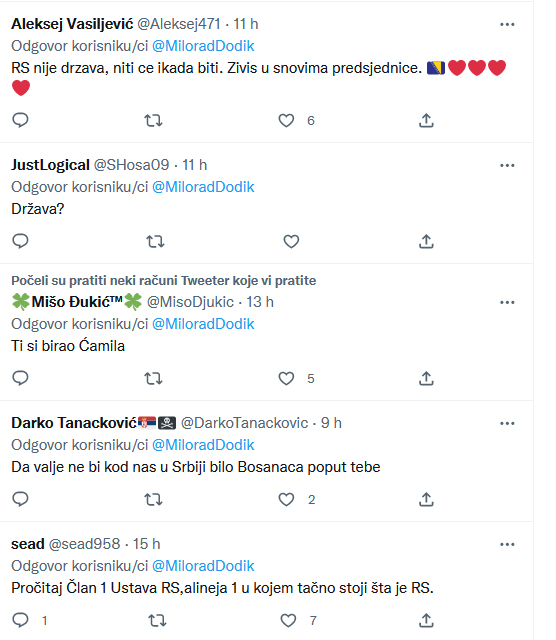Image resolution: width=556 pixels, height=640 pixels.
Task: Share sead's tweet
Action: [426, 620]
